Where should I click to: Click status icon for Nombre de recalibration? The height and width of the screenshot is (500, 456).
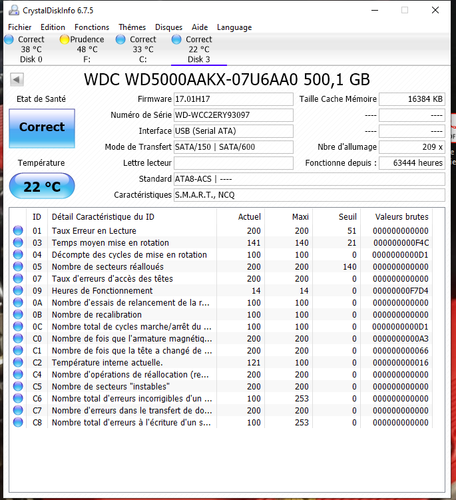click(x=18, y=314)
